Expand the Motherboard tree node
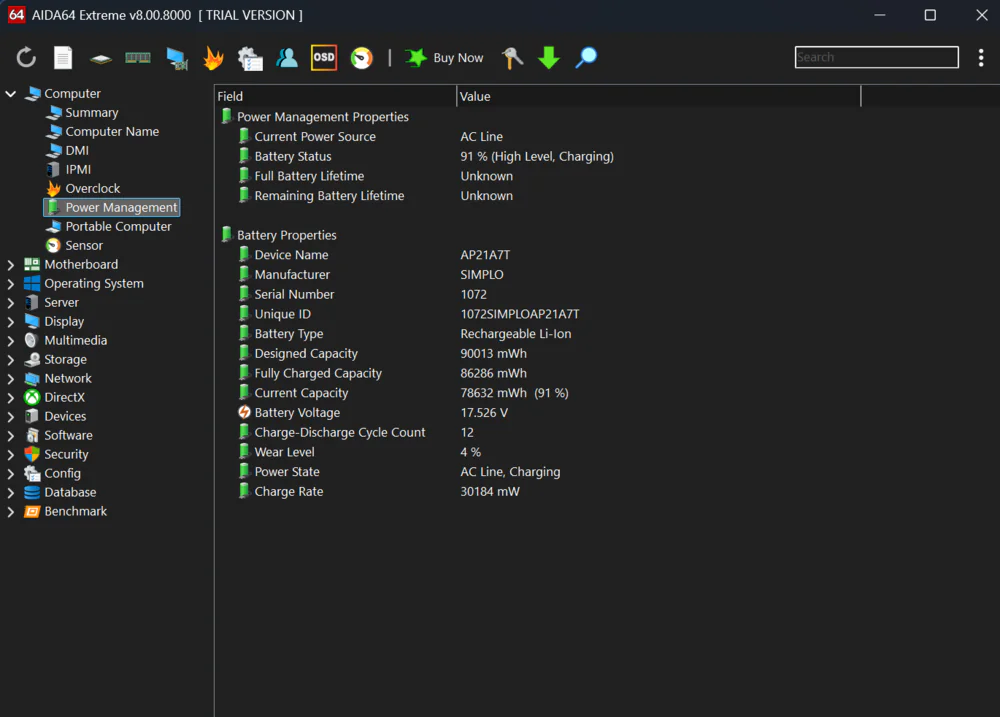The image size is (1000, 717). (11, 265)
